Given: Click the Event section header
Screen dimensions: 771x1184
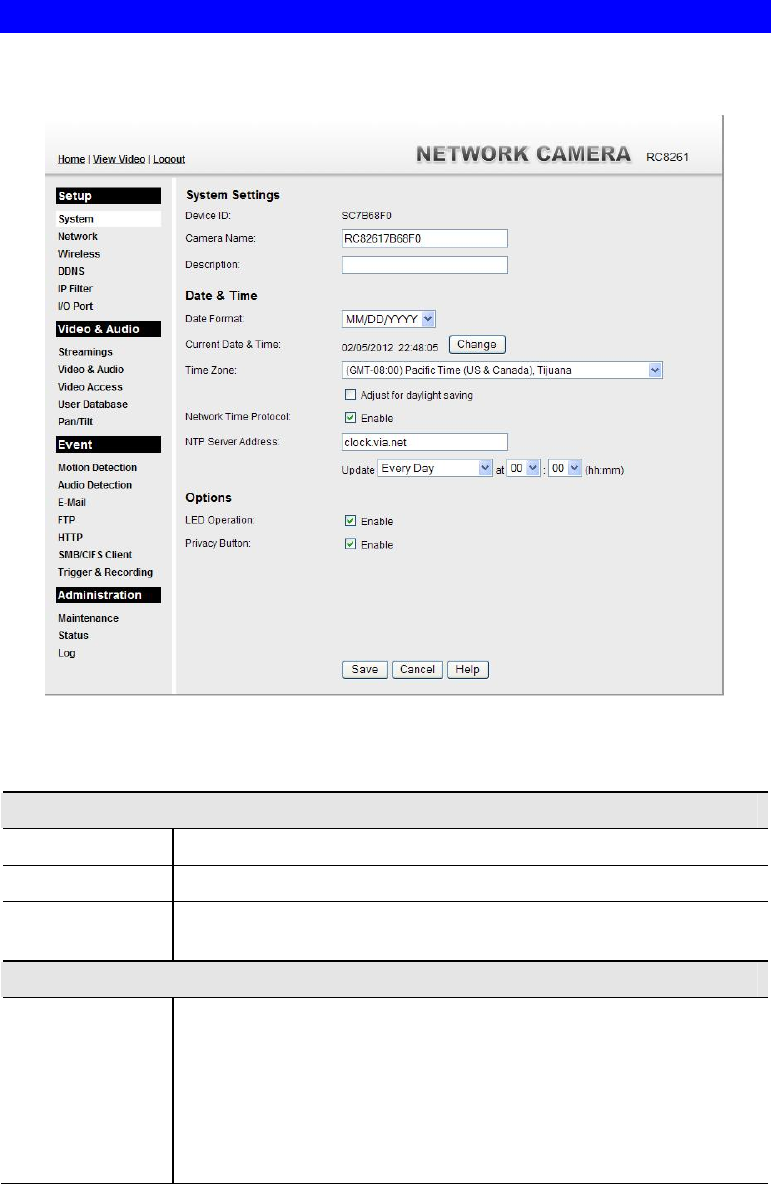Looking at the screenshot, I should pyautogui.click(x=108, y=445).
